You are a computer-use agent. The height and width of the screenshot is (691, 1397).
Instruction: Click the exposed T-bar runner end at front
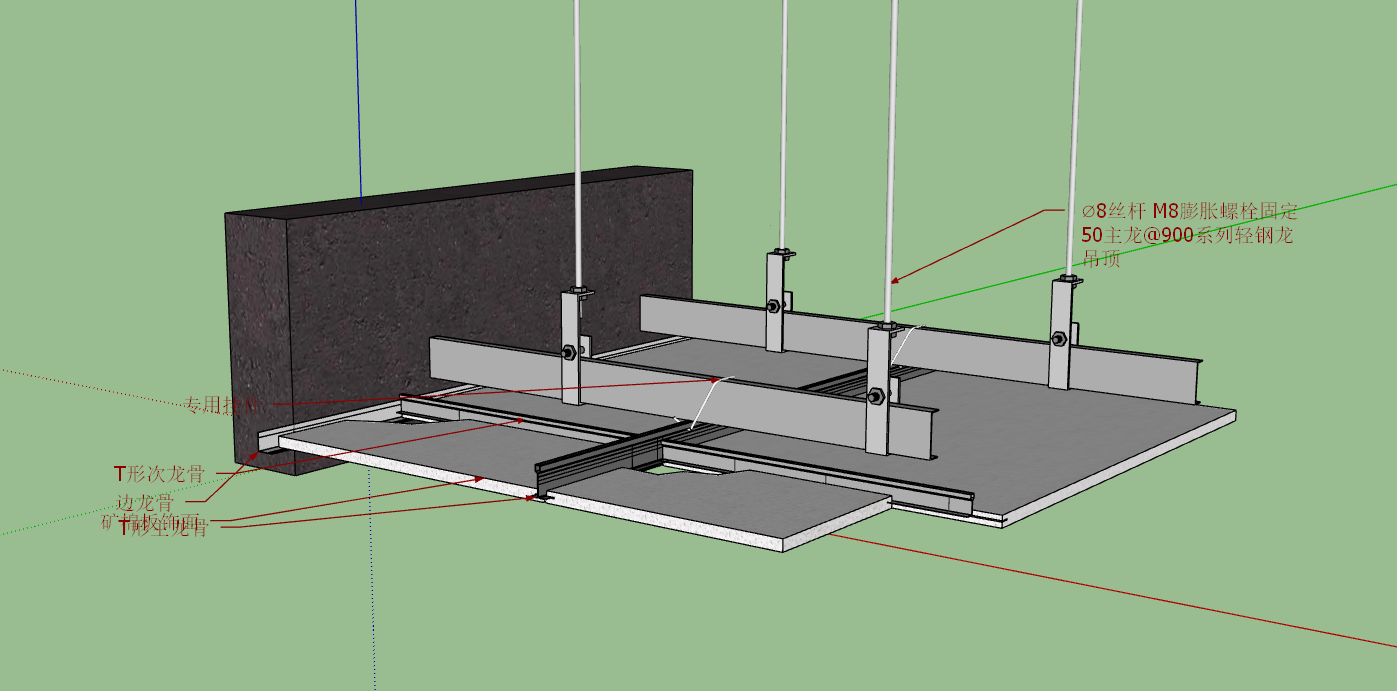tap(544, 490)
